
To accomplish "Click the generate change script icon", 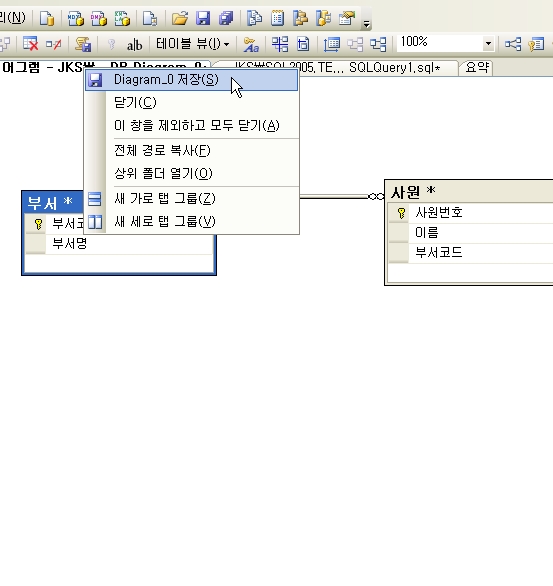I will coord(83,44).
